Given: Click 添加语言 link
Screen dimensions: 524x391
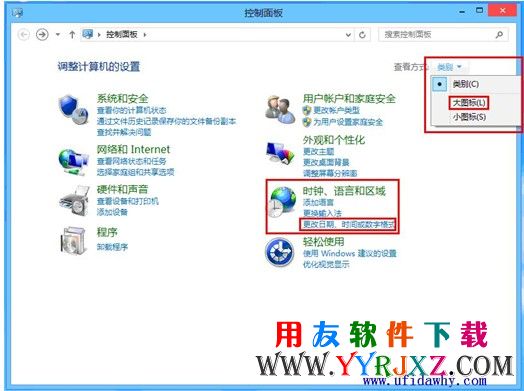Looking at the screenshot, I should click(318, 202).
